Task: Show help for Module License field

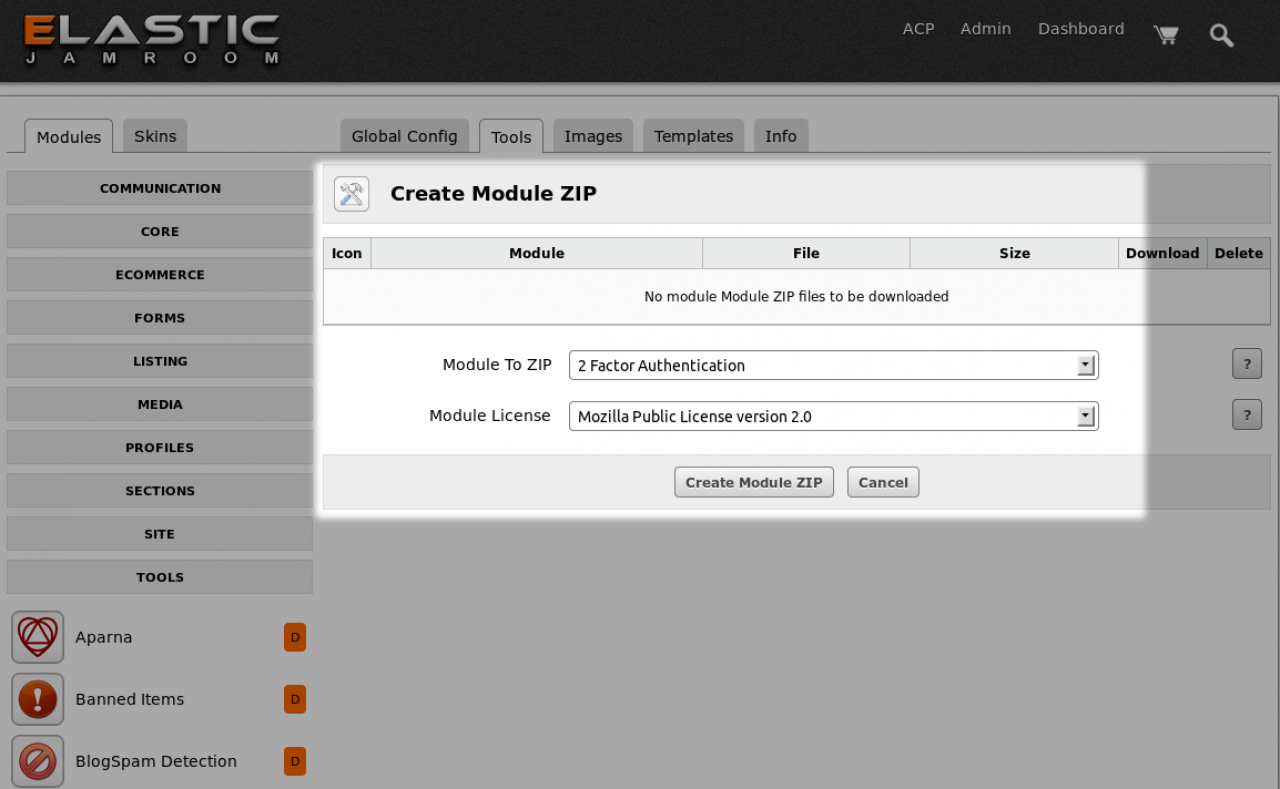Action: click(1246, 415)
